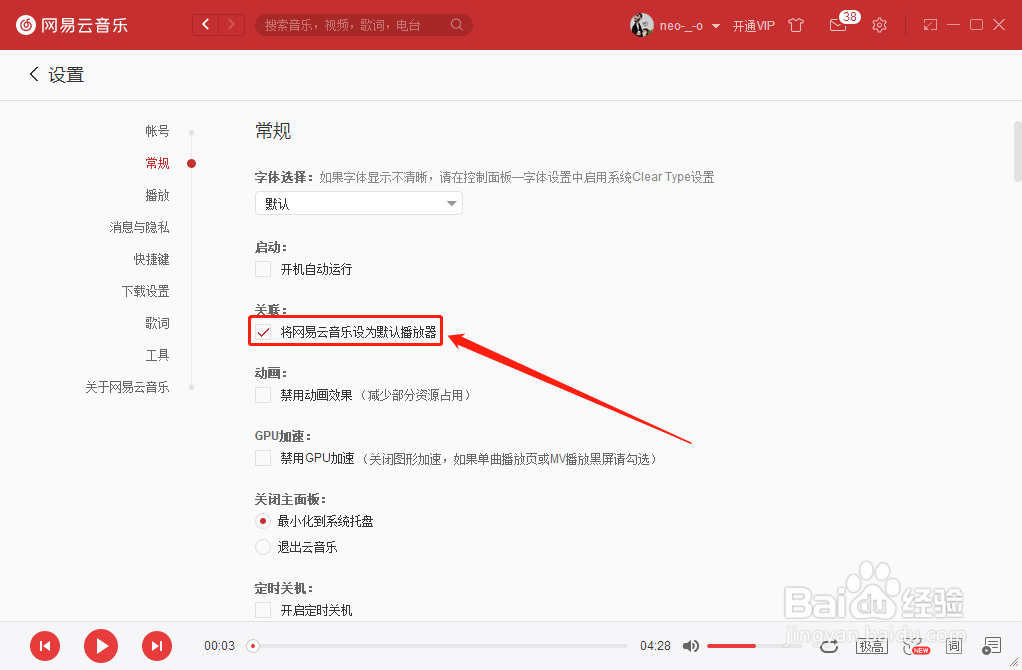Select 关于网易云音乐 in settings sidebar
The image size is (1022, 670).
point(127,386)
